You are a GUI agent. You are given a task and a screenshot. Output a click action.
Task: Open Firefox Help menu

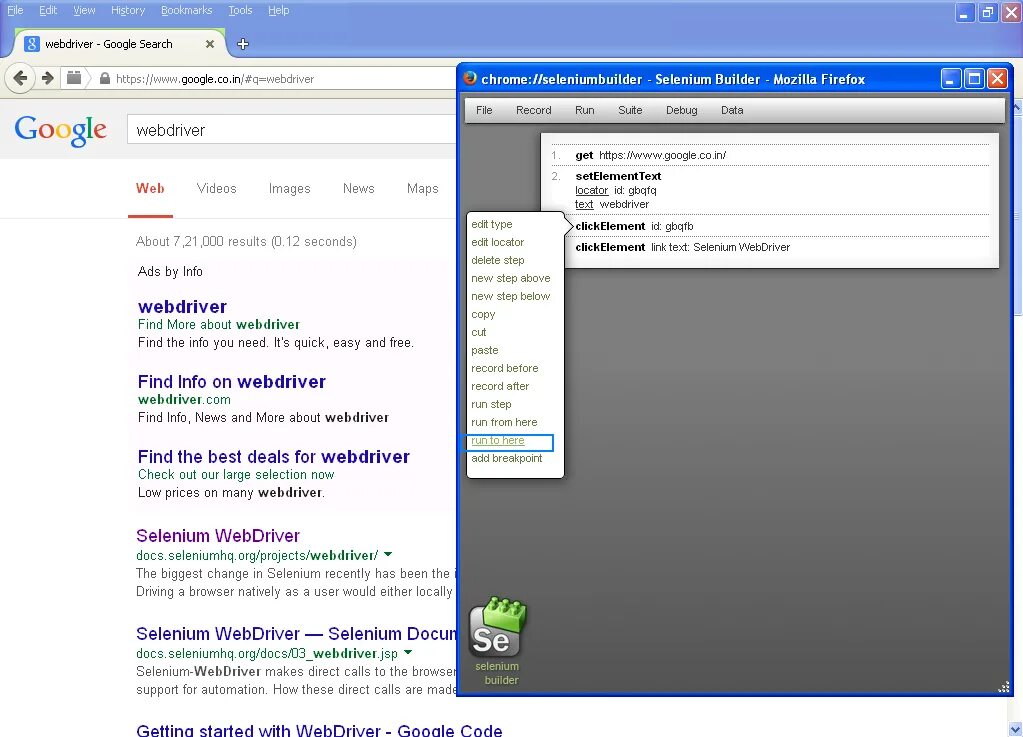tap(279, 10)
